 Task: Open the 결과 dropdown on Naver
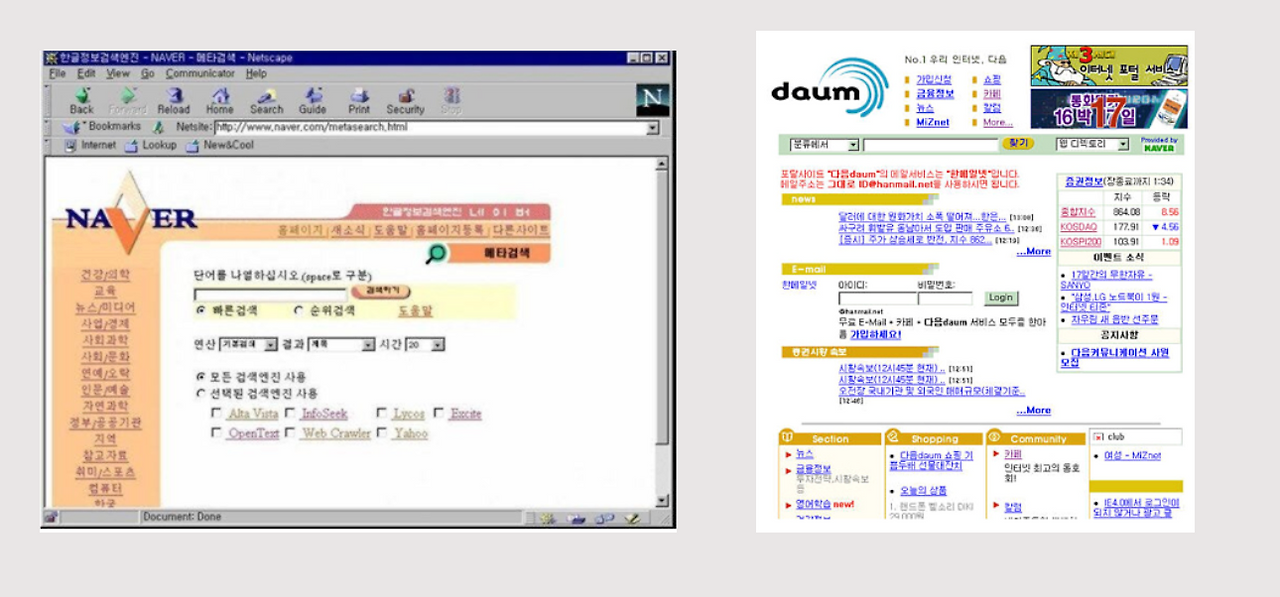click(341, 344)
